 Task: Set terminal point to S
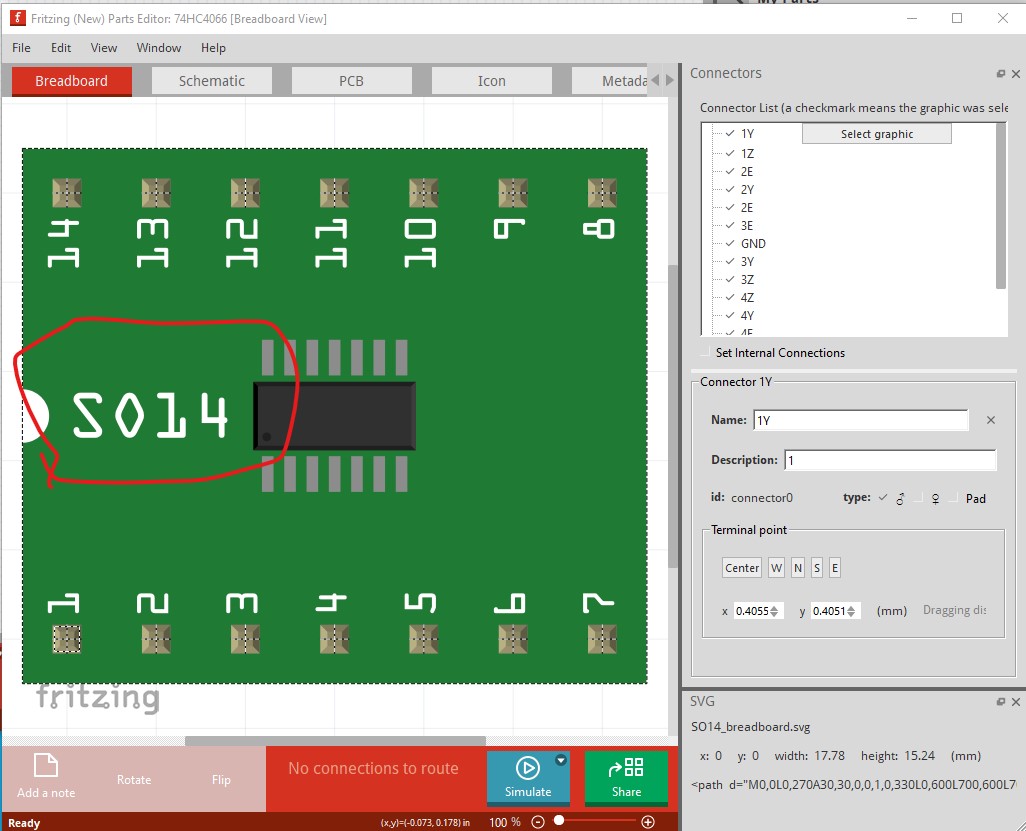817,568
